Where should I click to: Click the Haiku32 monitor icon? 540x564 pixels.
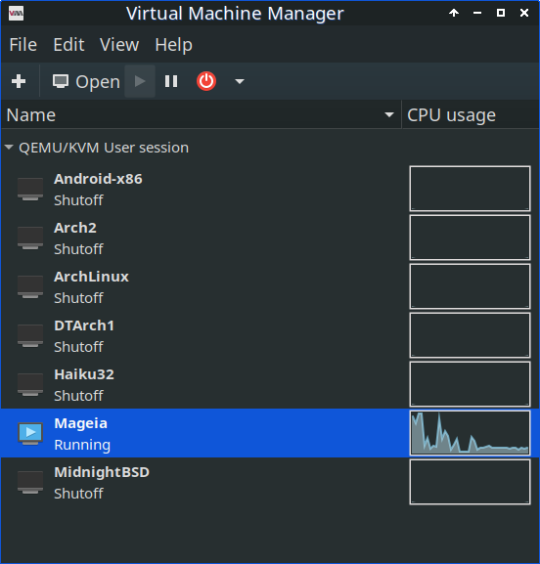point(30,385)
